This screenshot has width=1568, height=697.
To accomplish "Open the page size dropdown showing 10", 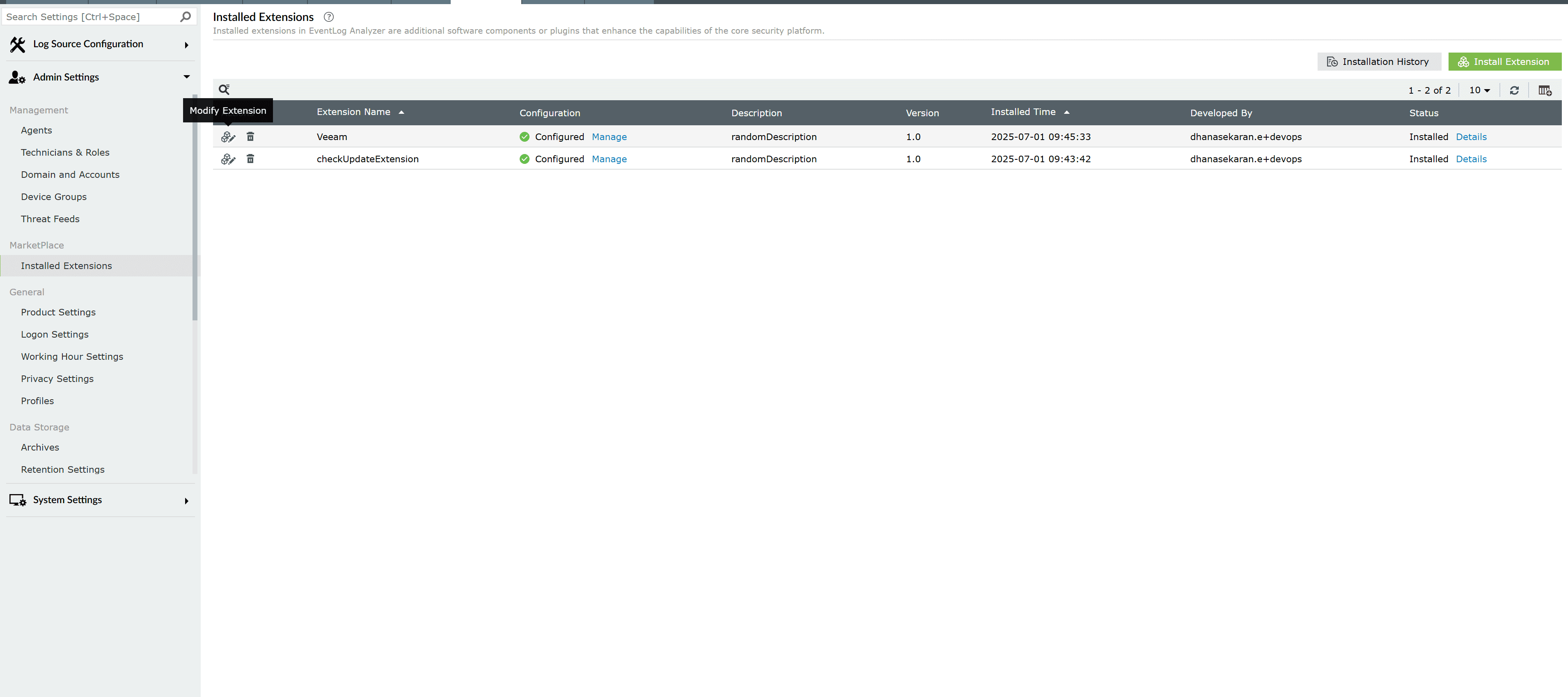I will click(x=1479, y=90).
